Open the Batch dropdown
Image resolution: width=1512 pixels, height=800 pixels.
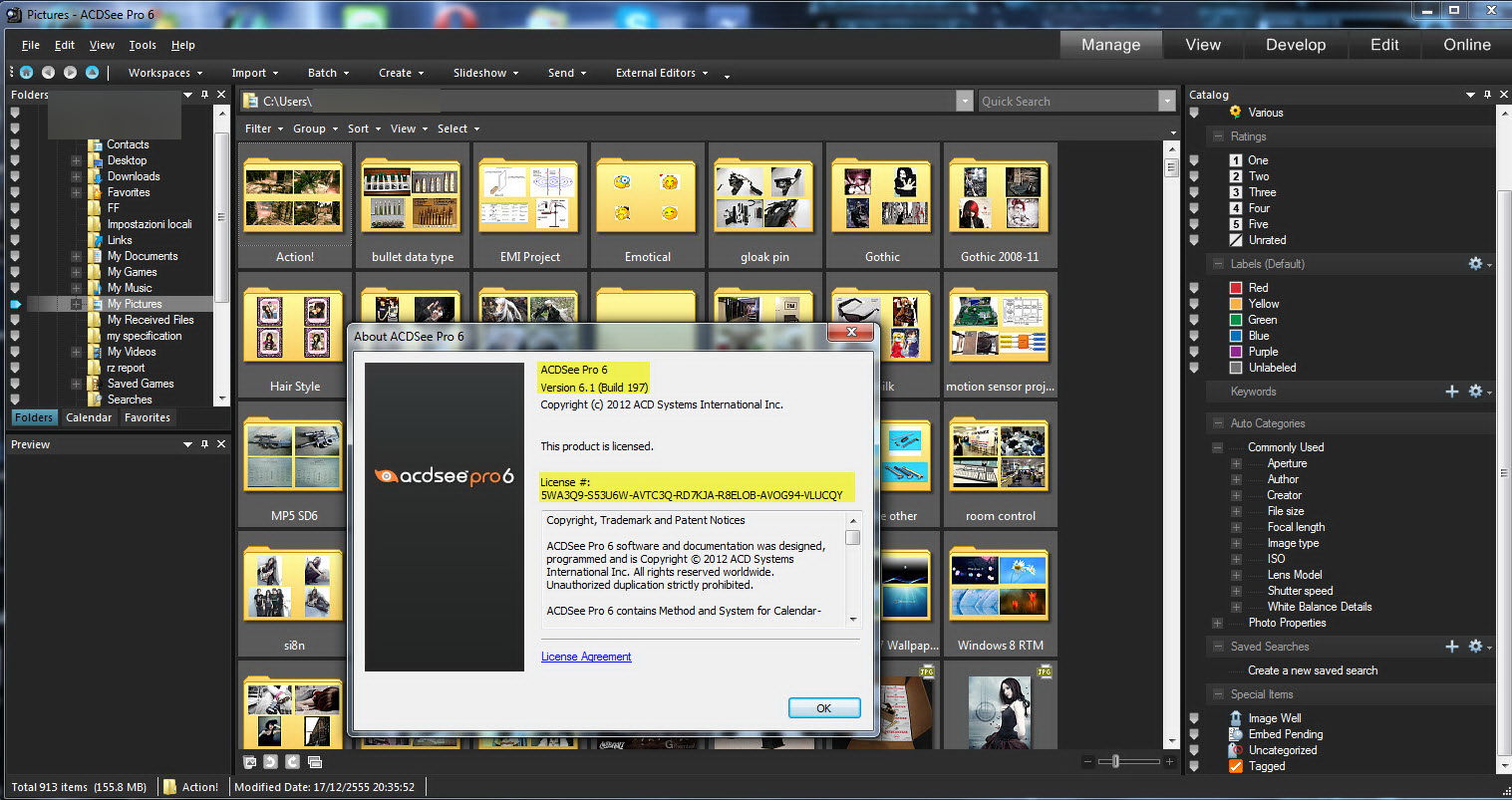(x=329, y=73)
